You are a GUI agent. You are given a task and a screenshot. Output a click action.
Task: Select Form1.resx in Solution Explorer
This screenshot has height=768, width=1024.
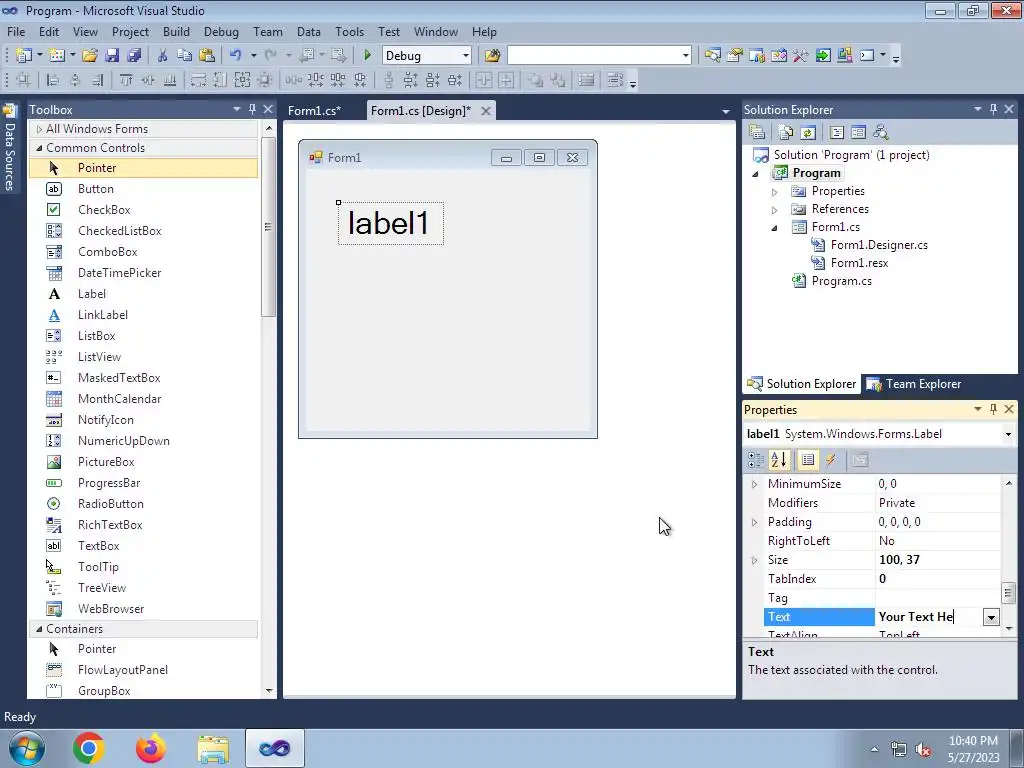click(859, 263)
